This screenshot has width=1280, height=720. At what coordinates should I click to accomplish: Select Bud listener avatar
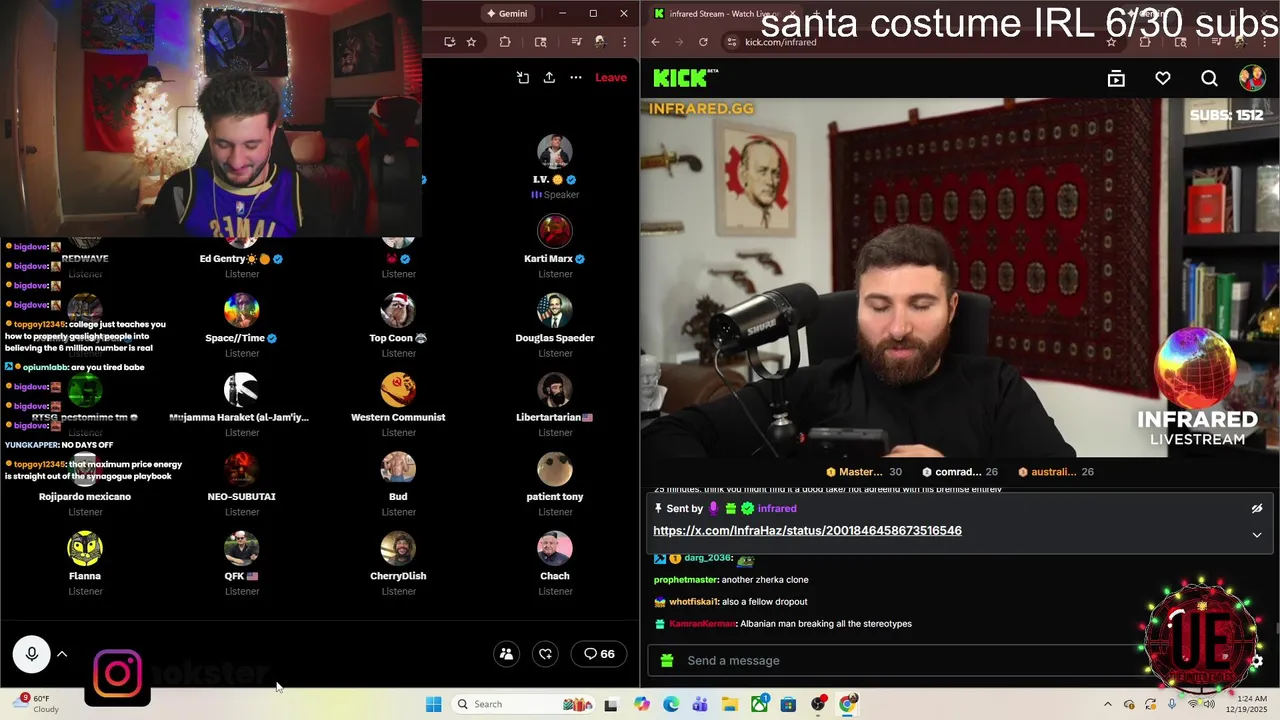(x=398, y=469)
